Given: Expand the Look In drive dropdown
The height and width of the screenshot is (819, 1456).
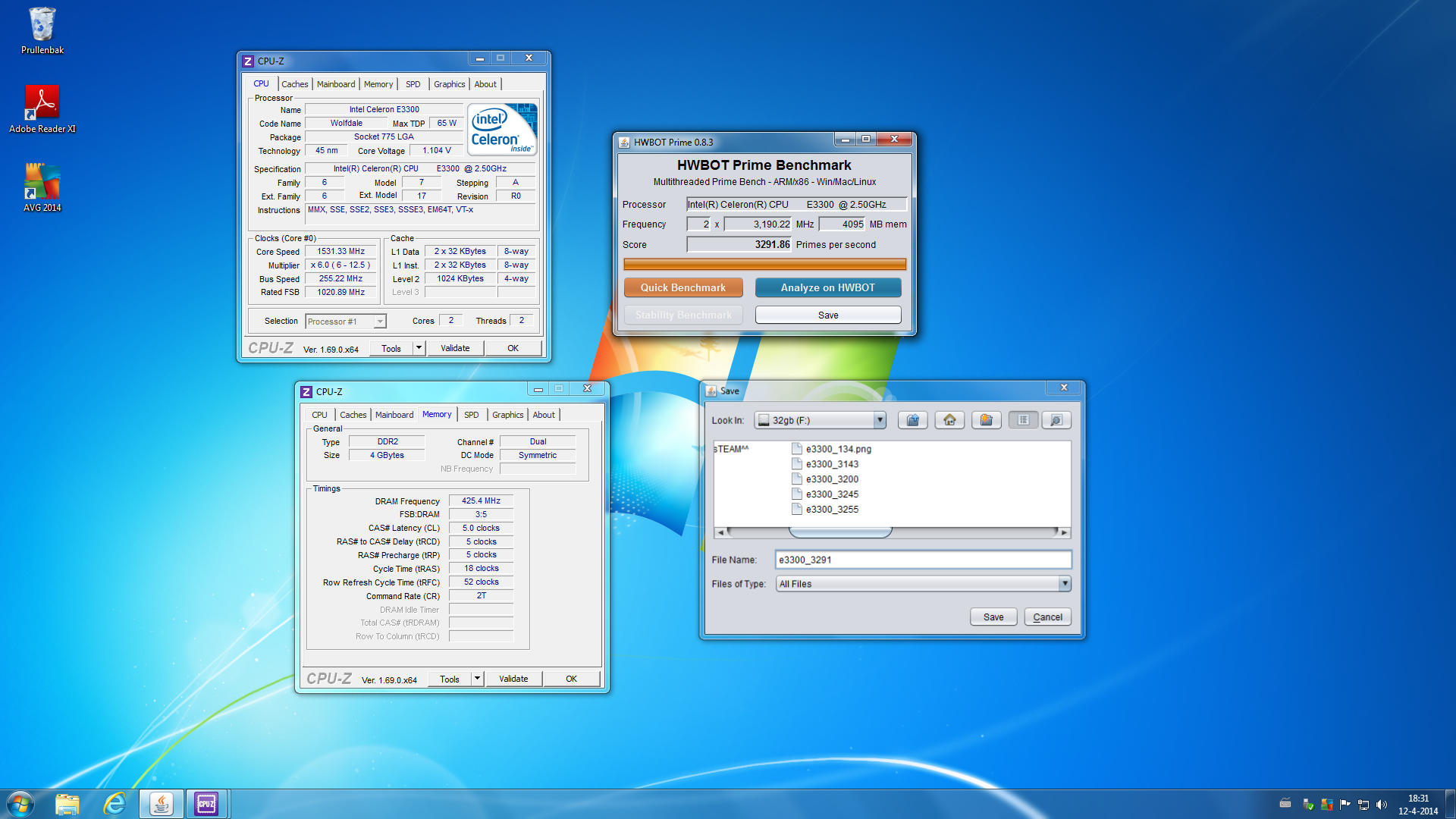Looking at the screenshot, I should tap(880, 420).
